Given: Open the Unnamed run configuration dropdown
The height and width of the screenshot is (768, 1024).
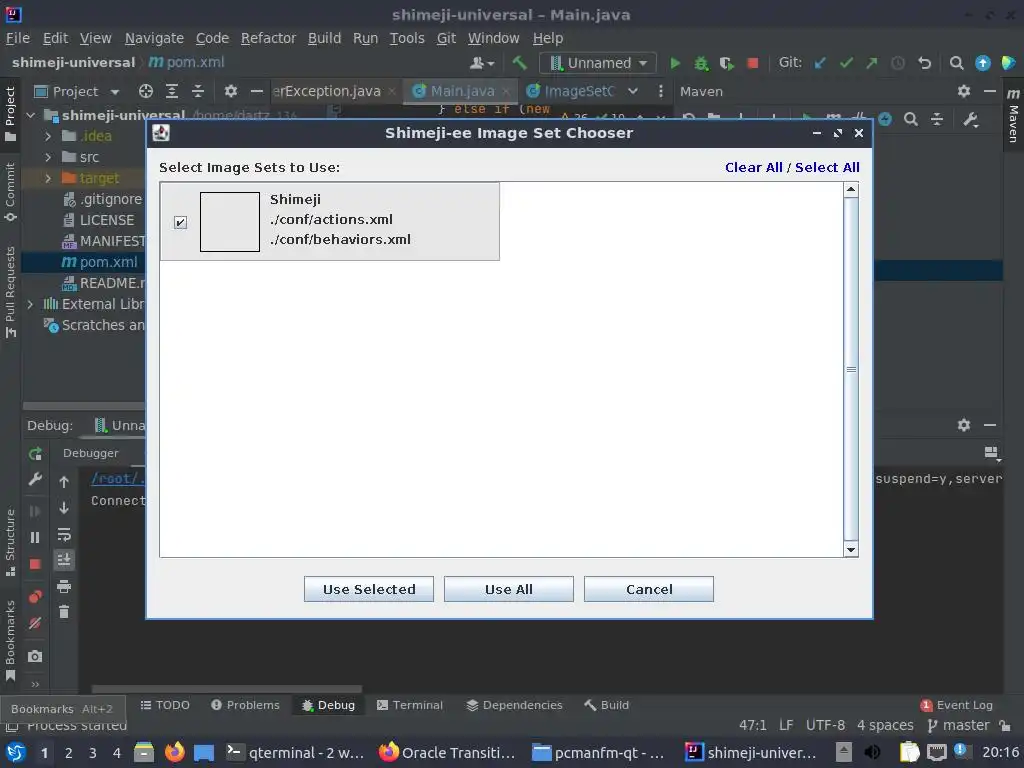Looking at the screenshot, I should (x=598, y=63).
